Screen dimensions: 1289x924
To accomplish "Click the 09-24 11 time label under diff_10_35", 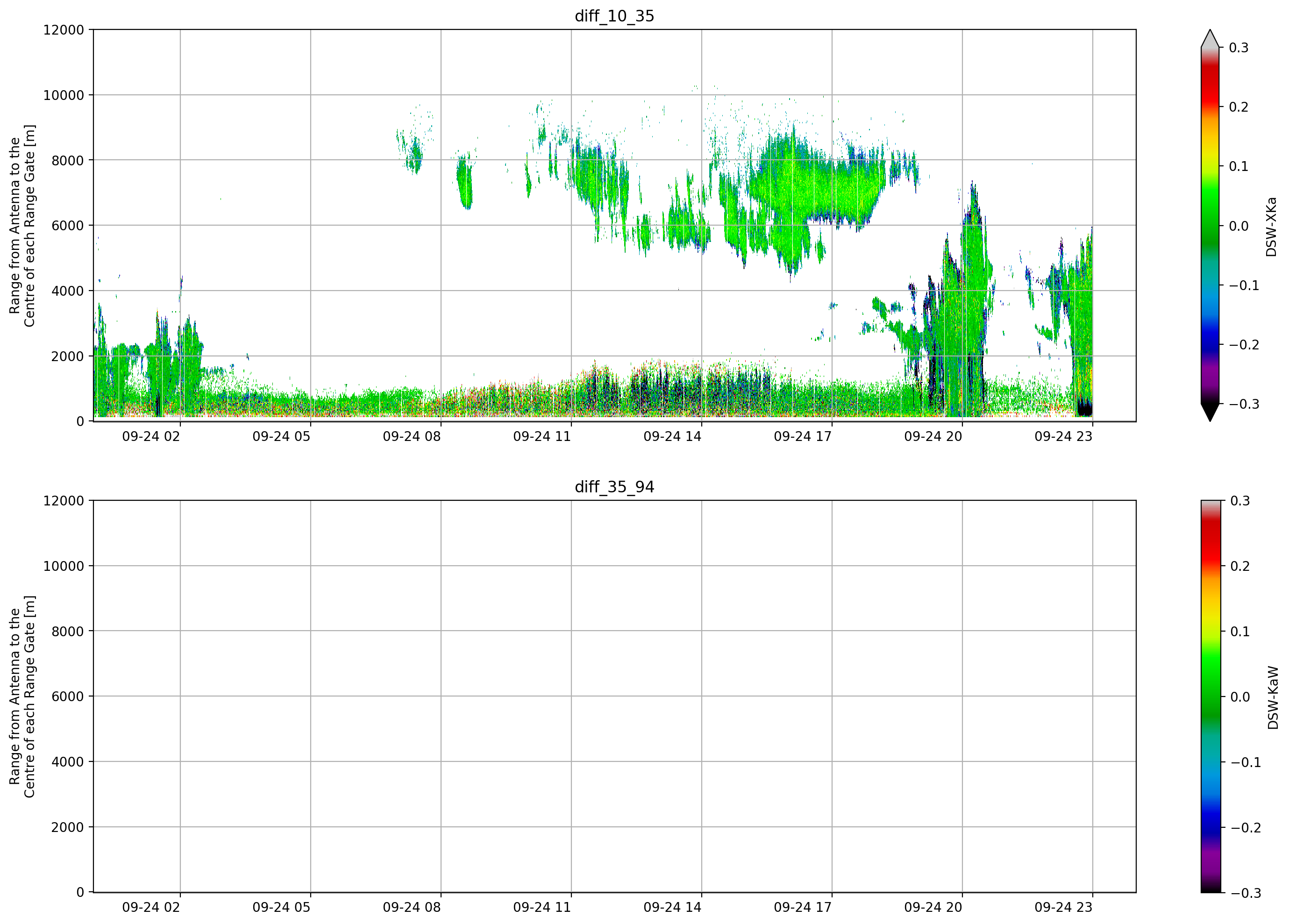I will pos(542,436).
